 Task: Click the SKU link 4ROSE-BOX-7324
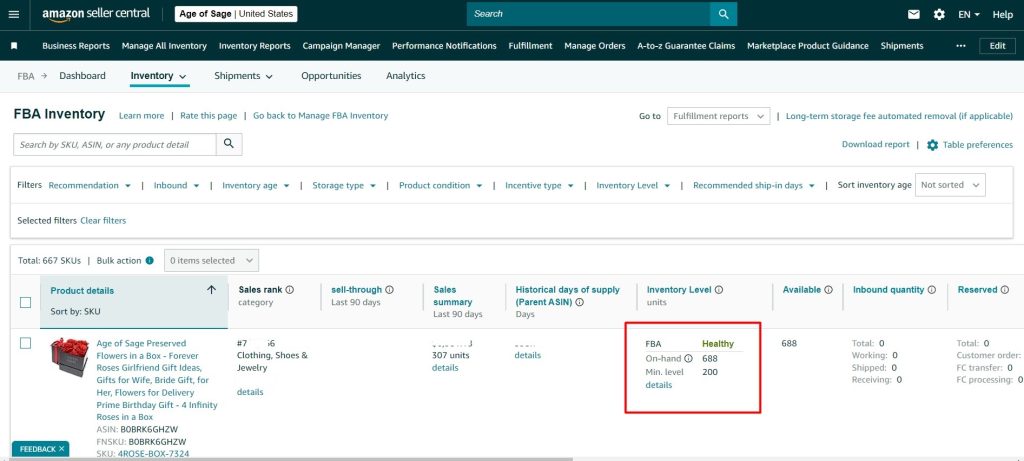point(153,453)
